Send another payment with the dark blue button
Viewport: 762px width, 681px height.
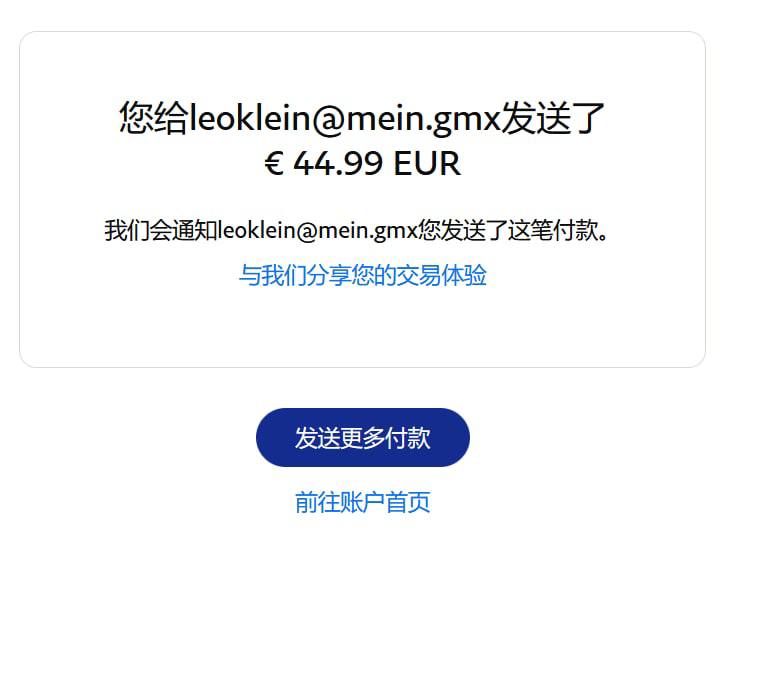coord(363,437)
